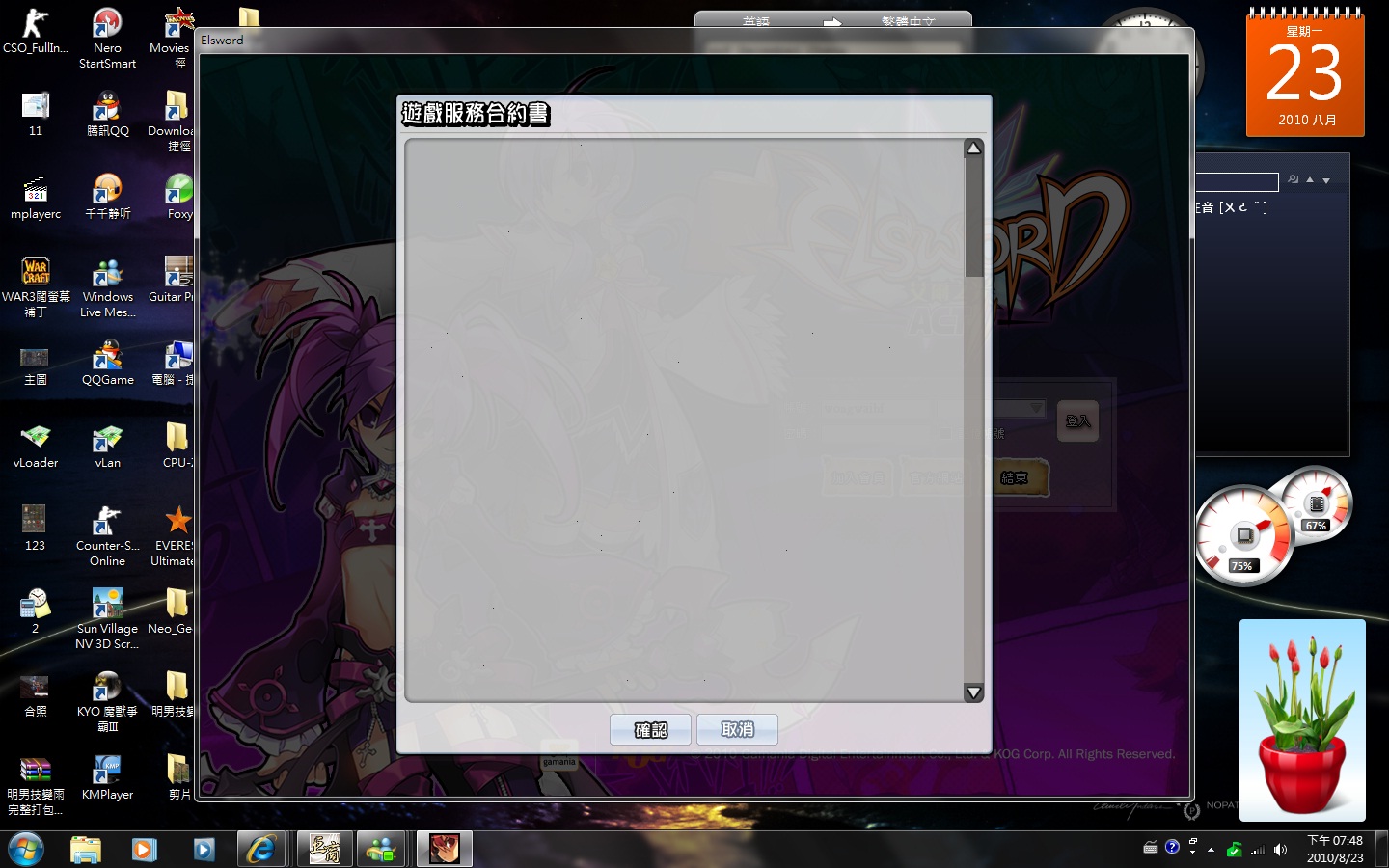Select Windows Live Messenger desktop shortcut
The height and width of the screenshot is (868, 1389).
click(x=107, y=287)
